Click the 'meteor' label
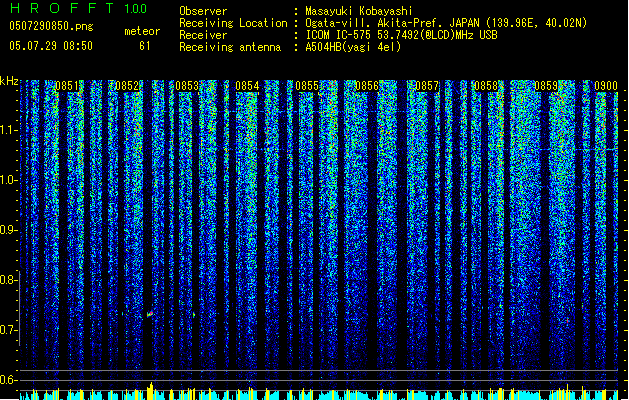Viewport: 629px width, 400px height. 142,31
